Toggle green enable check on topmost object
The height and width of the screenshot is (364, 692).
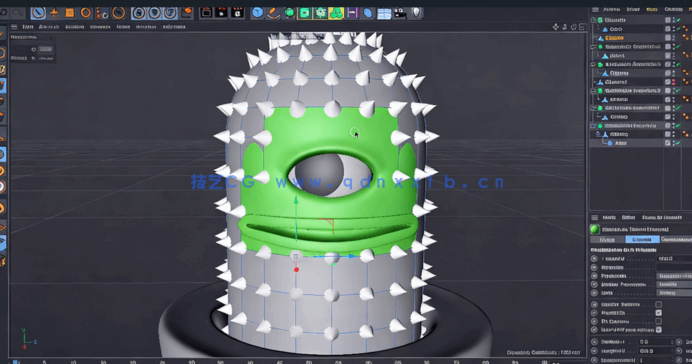(x=679, y=20)
